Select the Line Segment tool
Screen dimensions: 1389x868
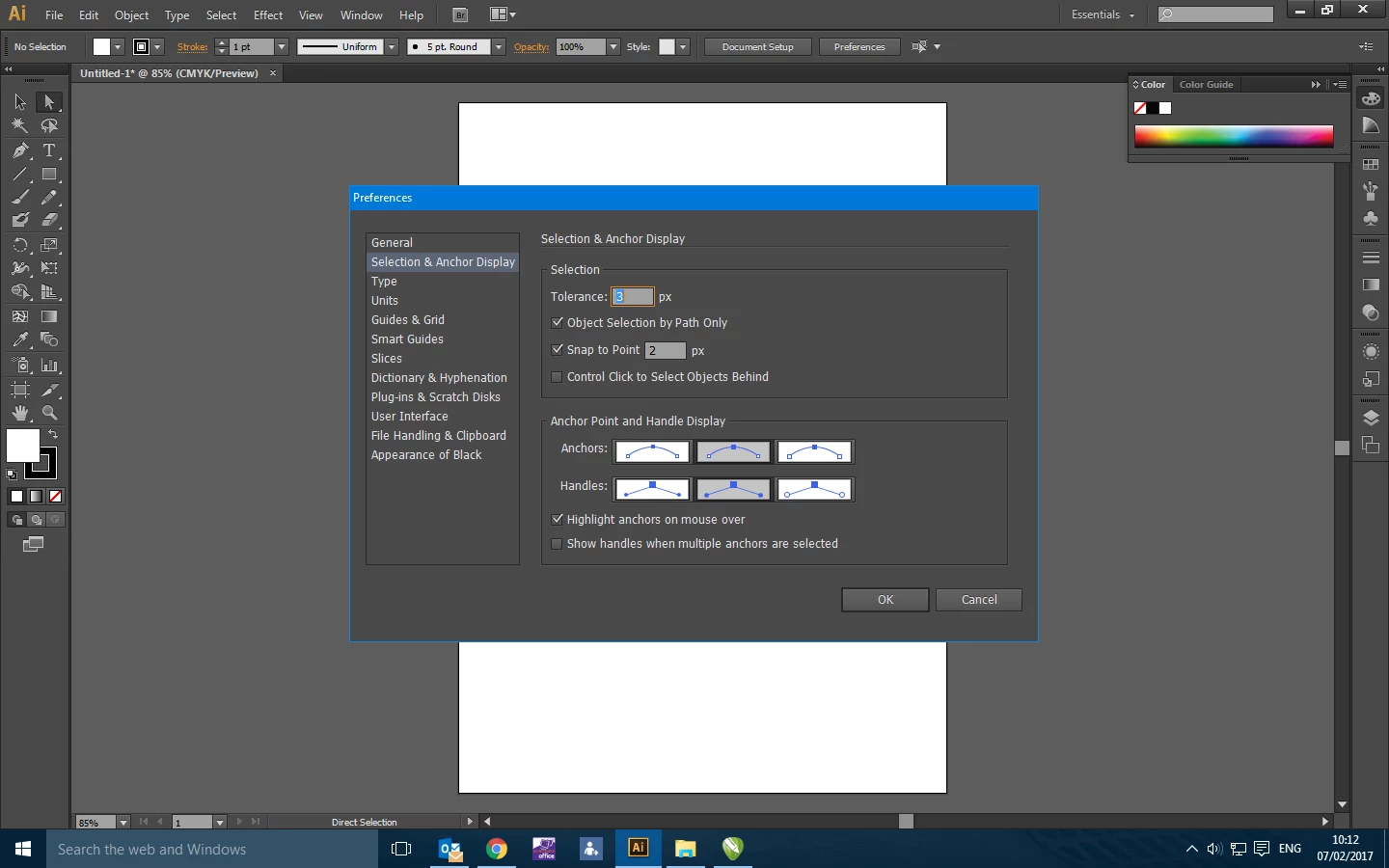pos(20,175)
